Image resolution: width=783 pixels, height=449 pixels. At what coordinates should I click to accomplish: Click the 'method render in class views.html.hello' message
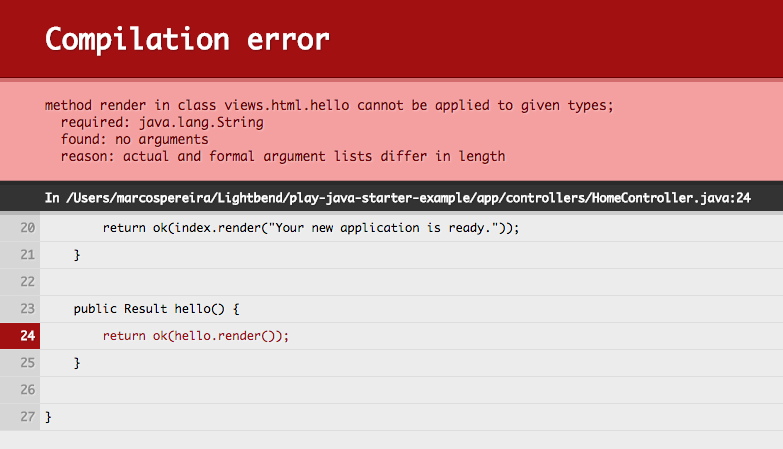click(329, 105)
